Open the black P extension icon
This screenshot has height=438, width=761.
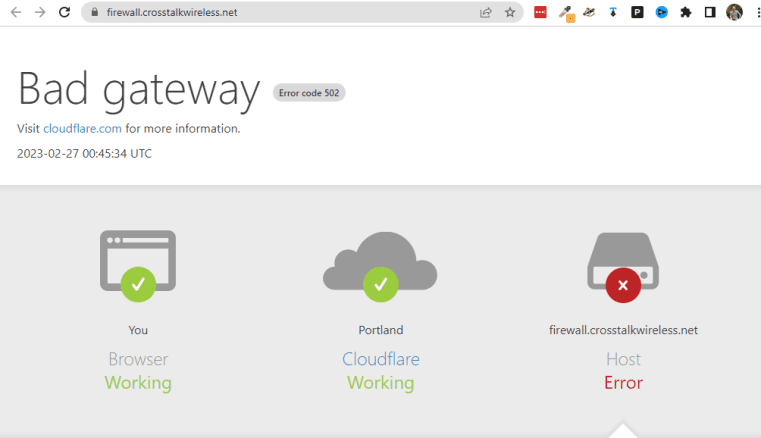pos(637,12)
